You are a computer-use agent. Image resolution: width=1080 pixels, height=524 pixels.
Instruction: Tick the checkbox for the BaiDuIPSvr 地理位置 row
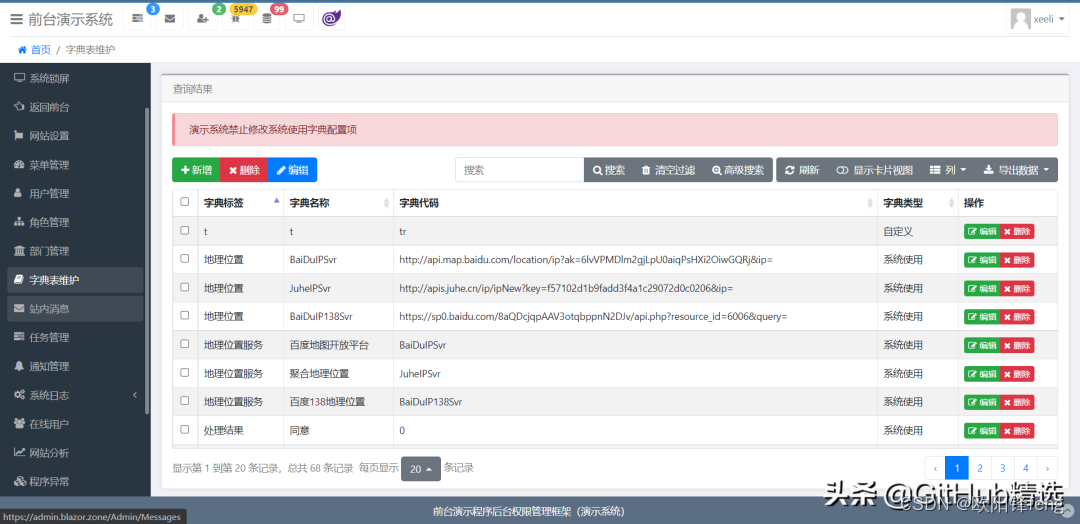(185, 259)
